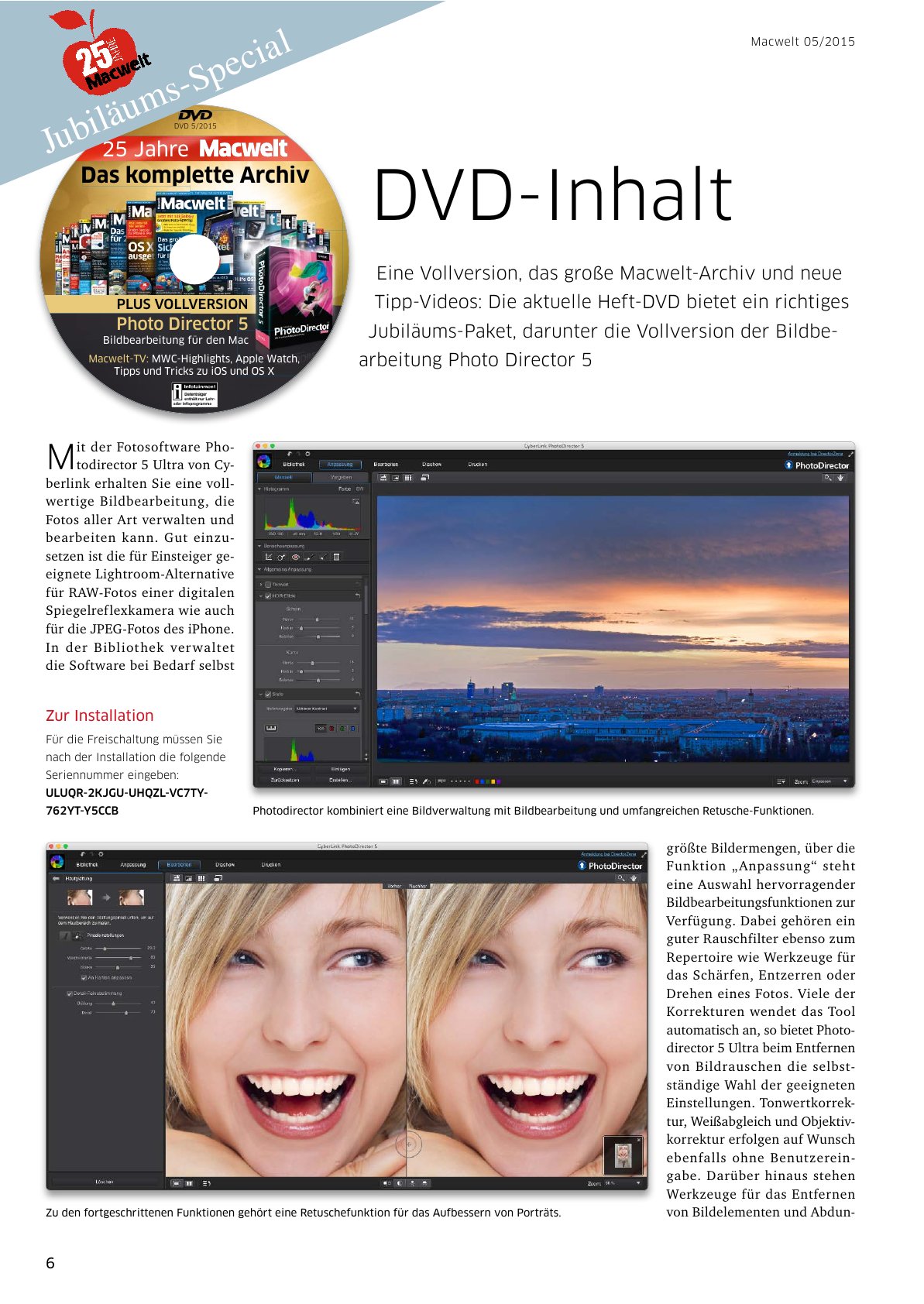Expand the Tonwert section arrow

pyautogui.click(x=261, y=585)
